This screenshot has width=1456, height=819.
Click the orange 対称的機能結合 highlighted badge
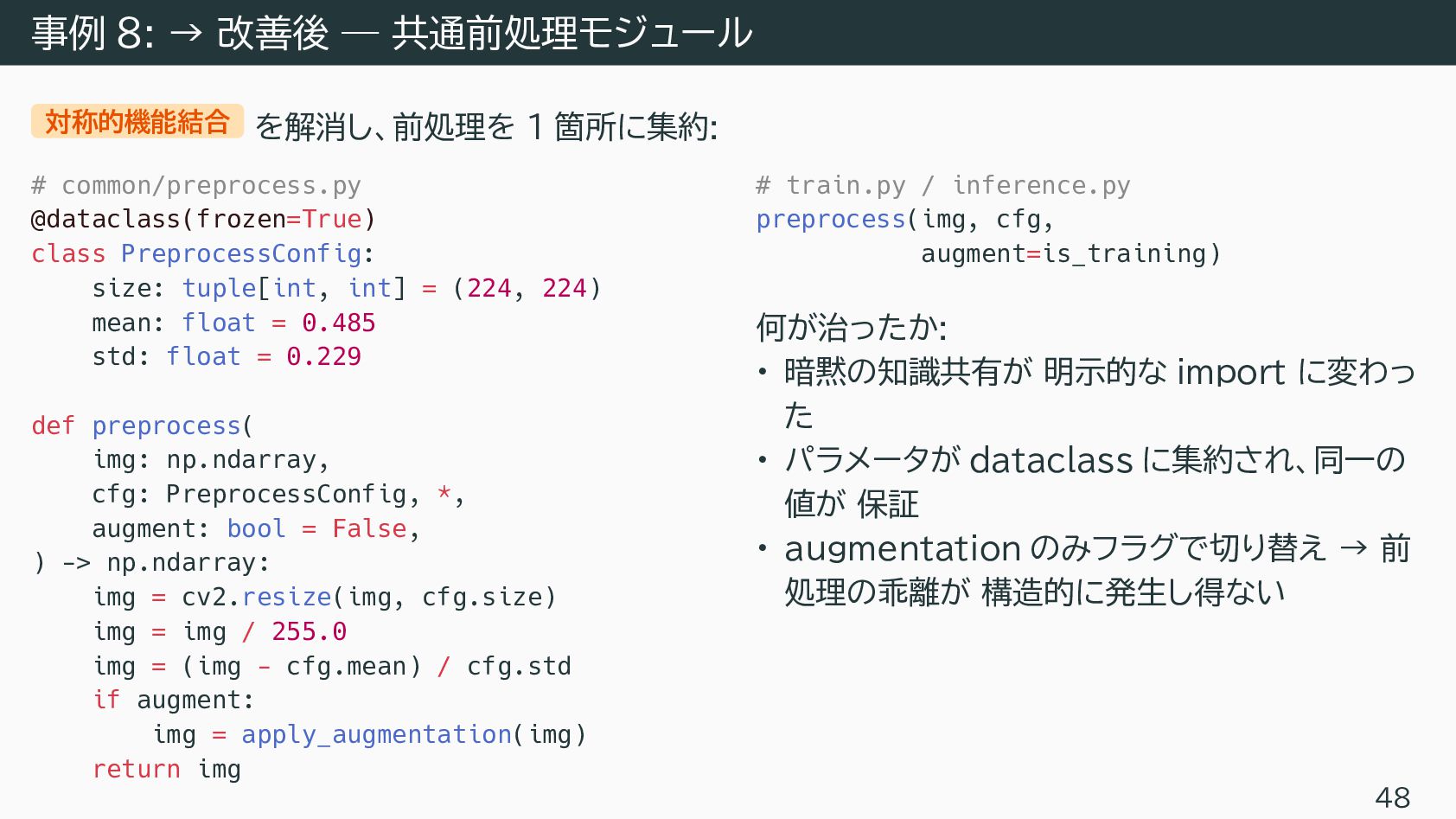click(x=137, y=122)
